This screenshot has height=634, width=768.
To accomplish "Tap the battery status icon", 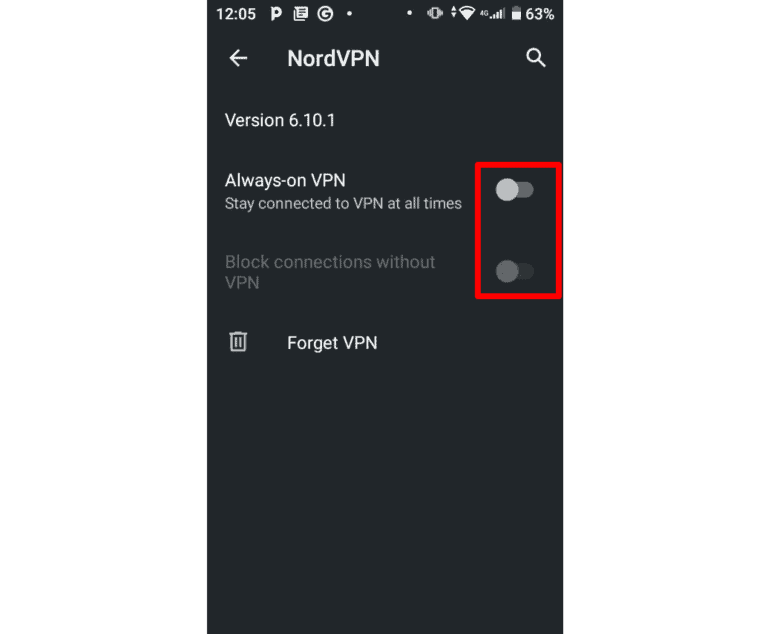I will coord(516,13).
